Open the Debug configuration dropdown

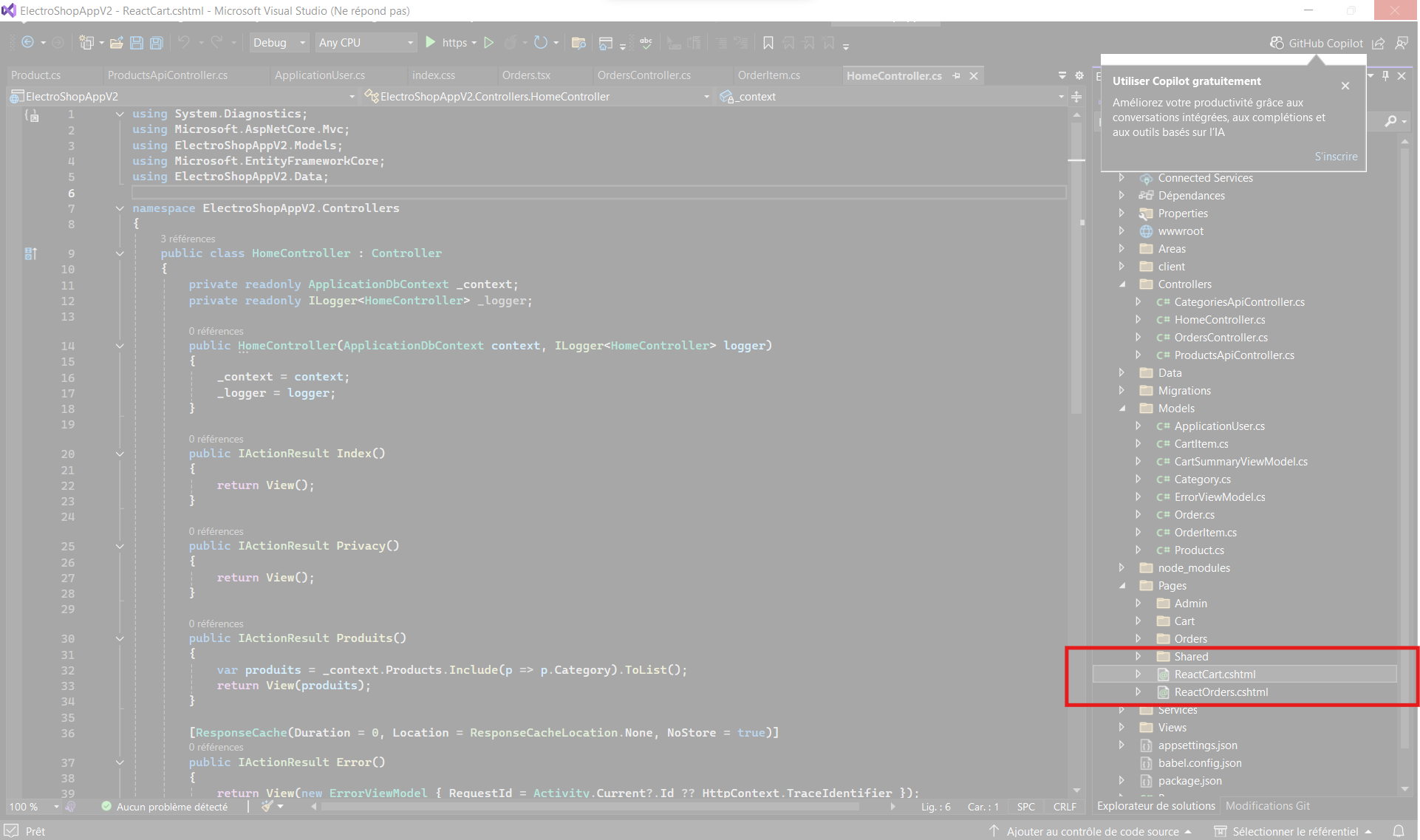279,43
